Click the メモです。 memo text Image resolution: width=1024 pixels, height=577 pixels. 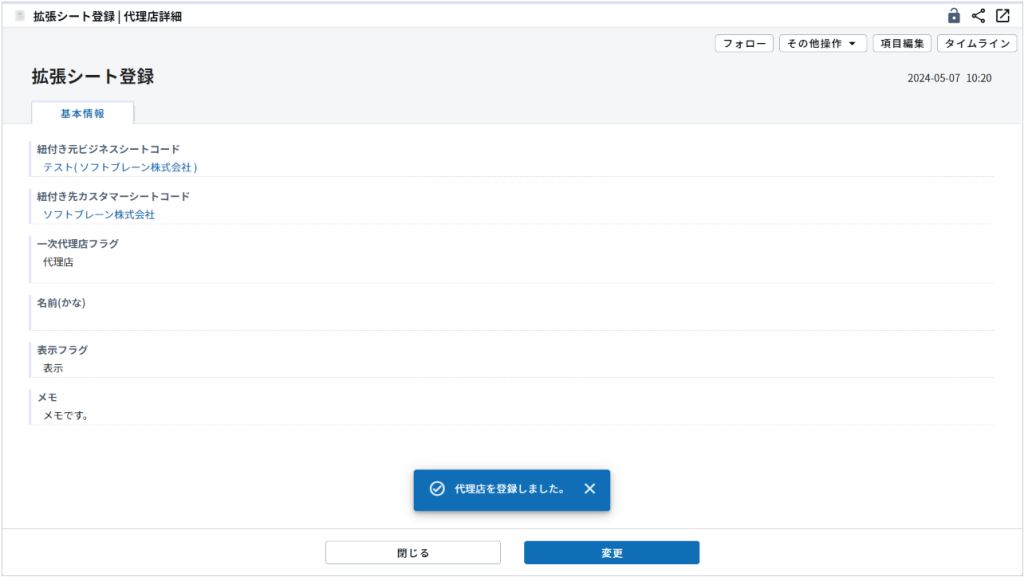66,415
